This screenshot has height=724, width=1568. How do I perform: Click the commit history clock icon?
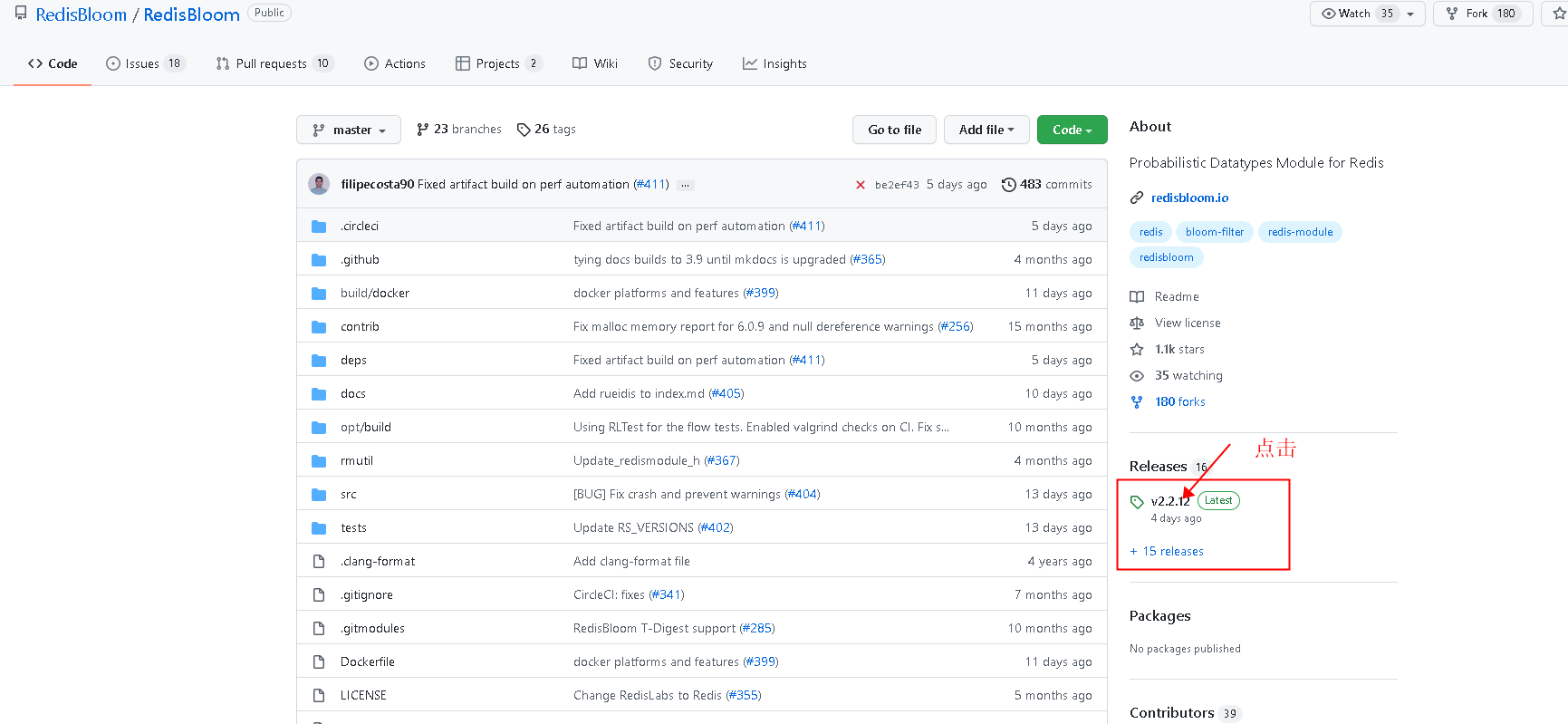tap(1008, 185)
